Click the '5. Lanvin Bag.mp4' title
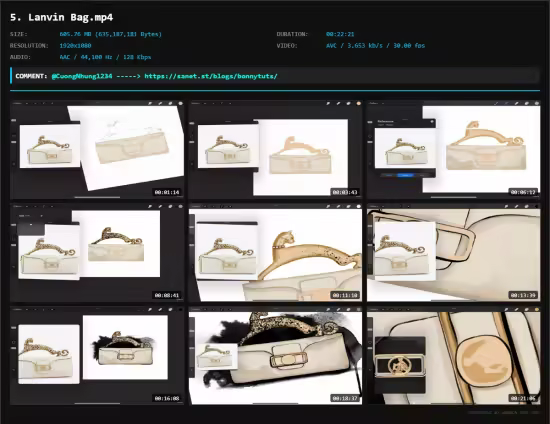This screenshot has width=550, height=424. [x=61, y=18]
